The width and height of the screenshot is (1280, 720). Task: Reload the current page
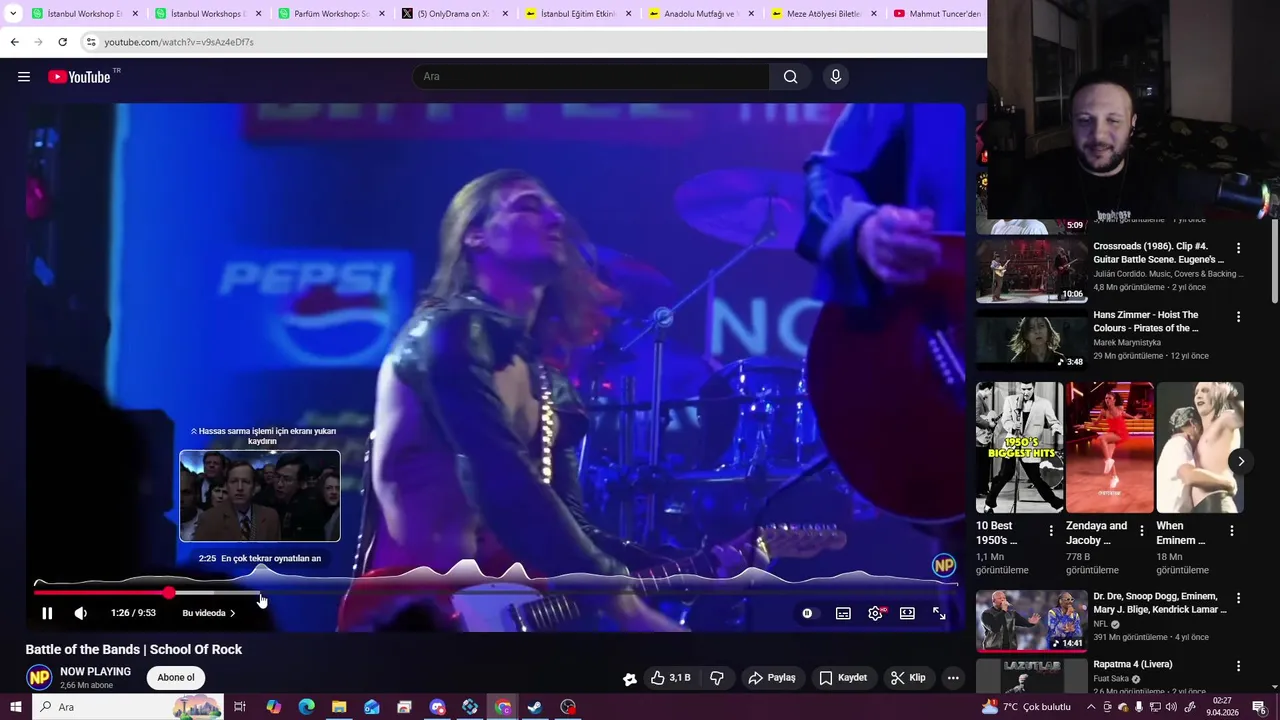point(62,42)
